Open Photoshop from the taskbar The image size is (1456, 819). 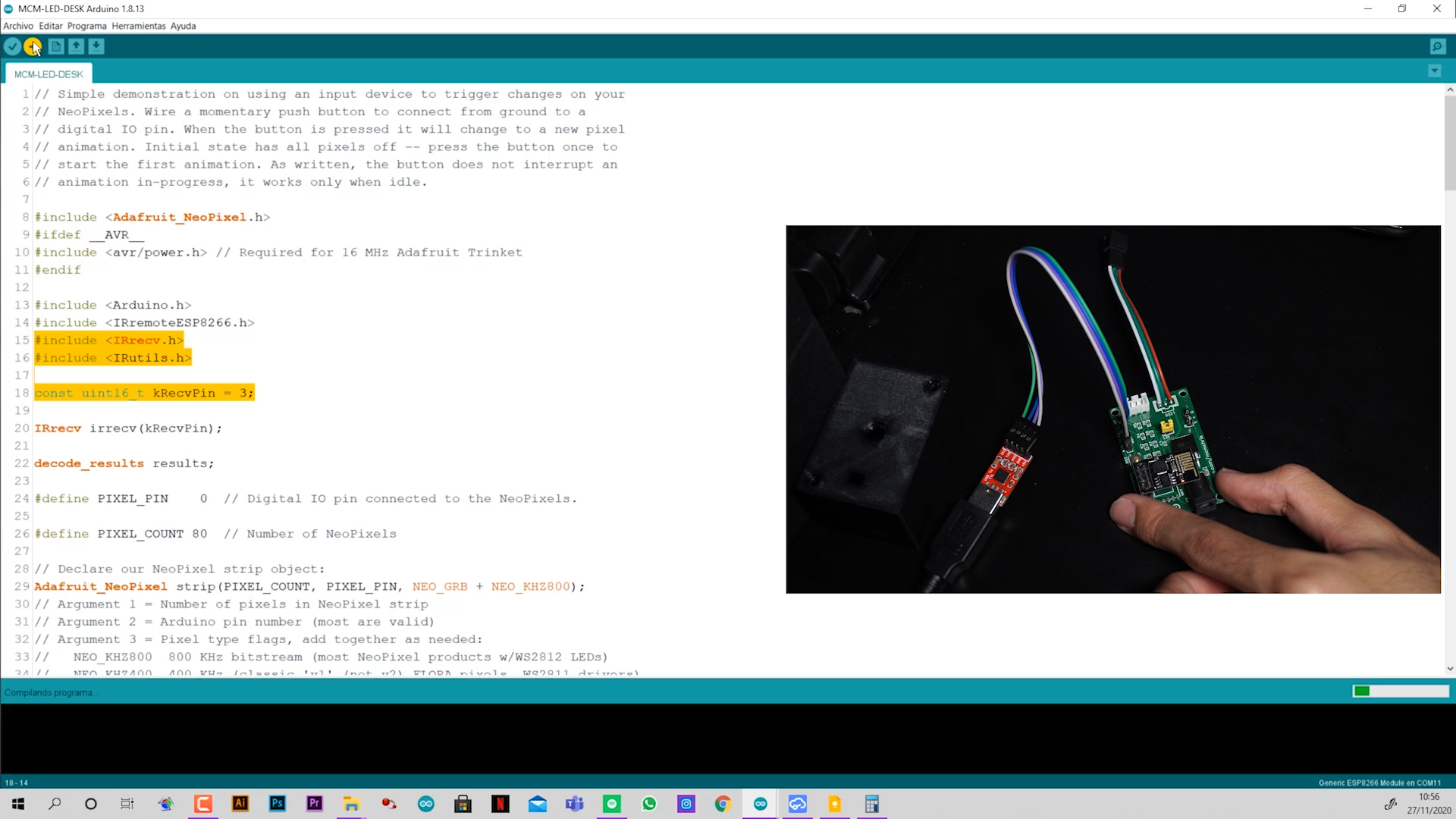pyautogui.click(x=277, y=804)
